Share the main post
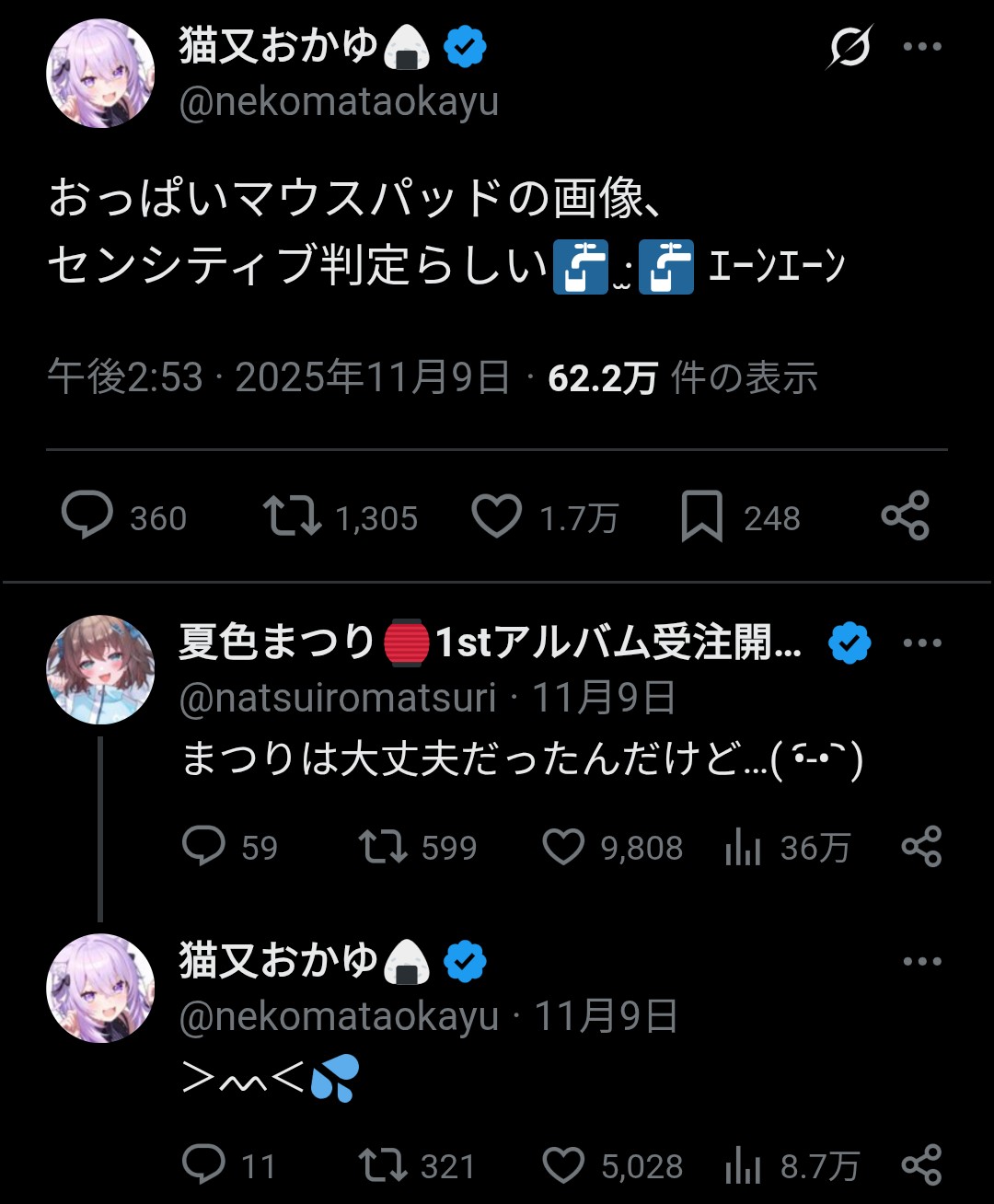The image size is (994, 1204). [x=906, y=515]
